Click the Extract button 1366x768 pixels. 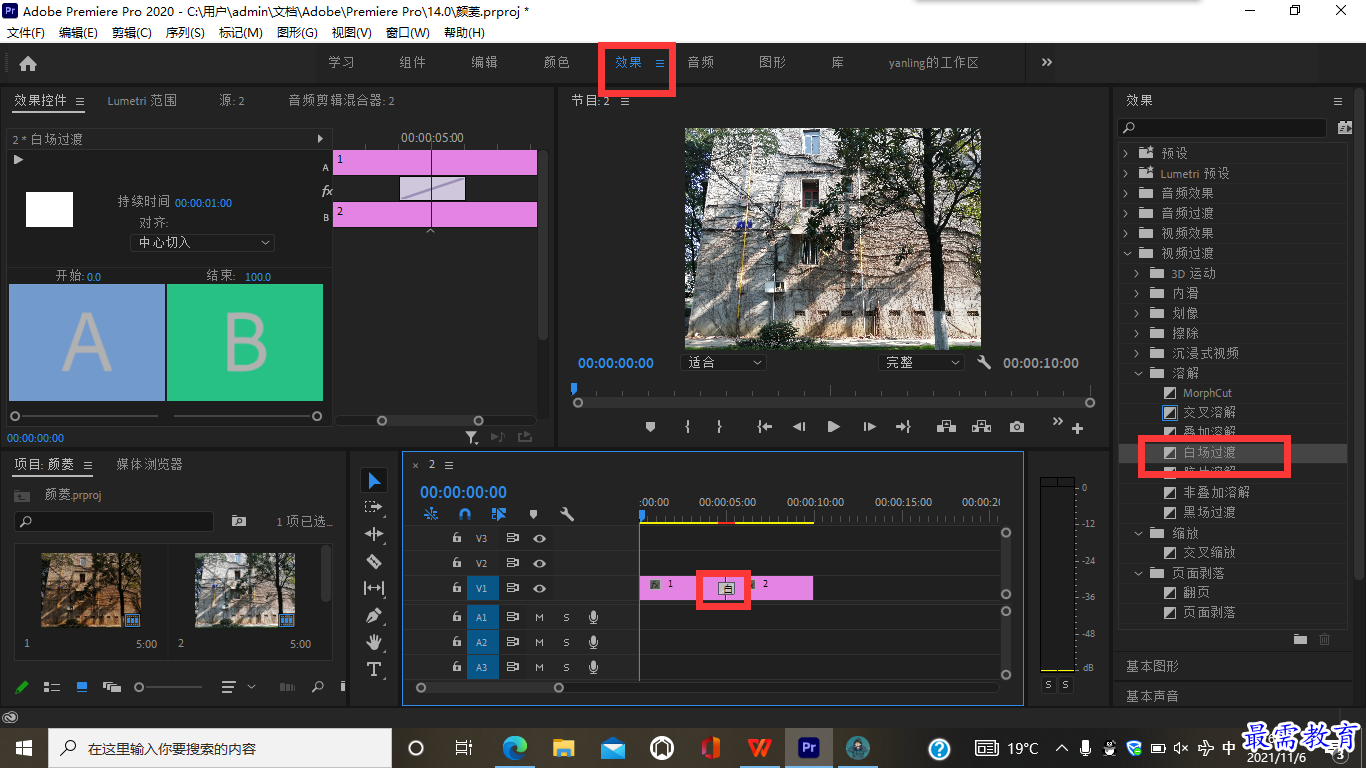pos(981,427)
